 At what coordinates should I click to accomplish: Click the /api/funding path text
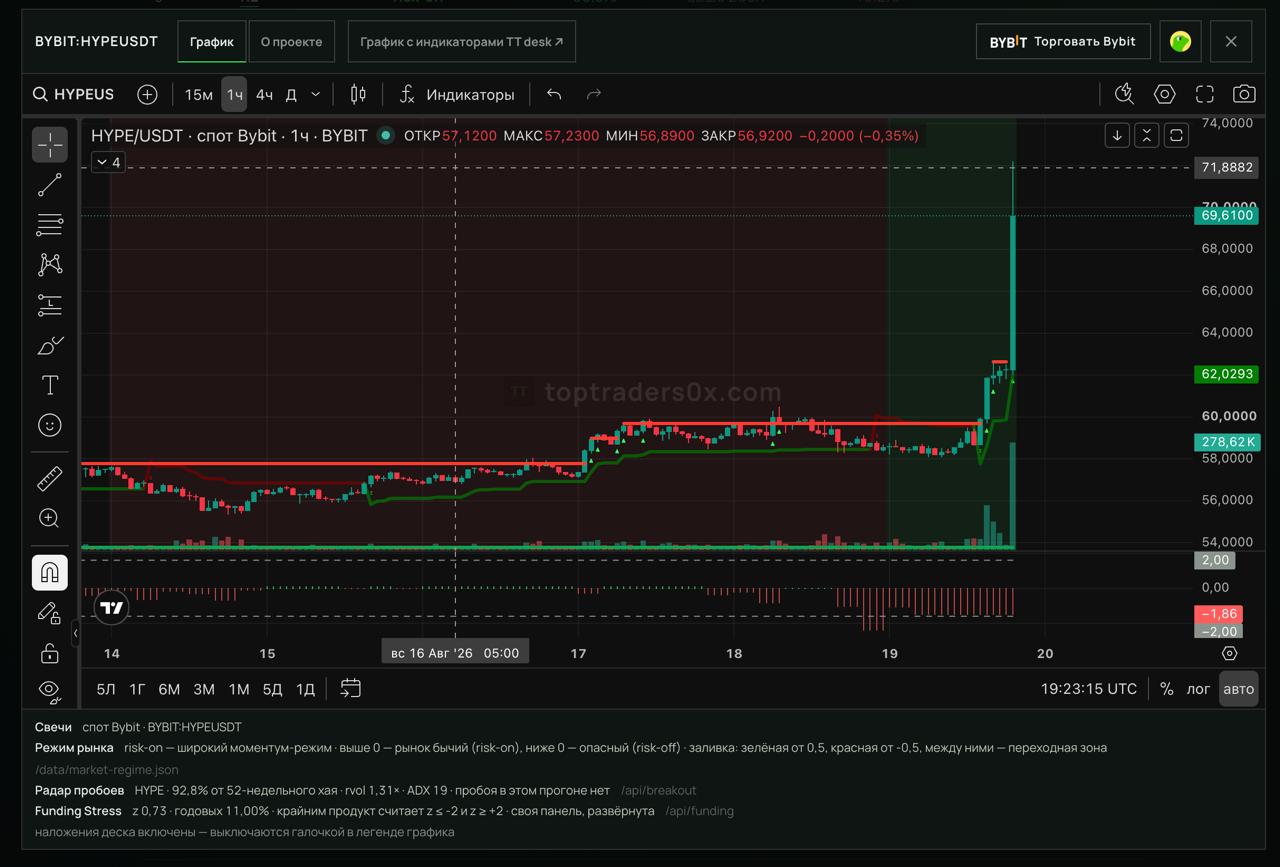coord(699,811)
